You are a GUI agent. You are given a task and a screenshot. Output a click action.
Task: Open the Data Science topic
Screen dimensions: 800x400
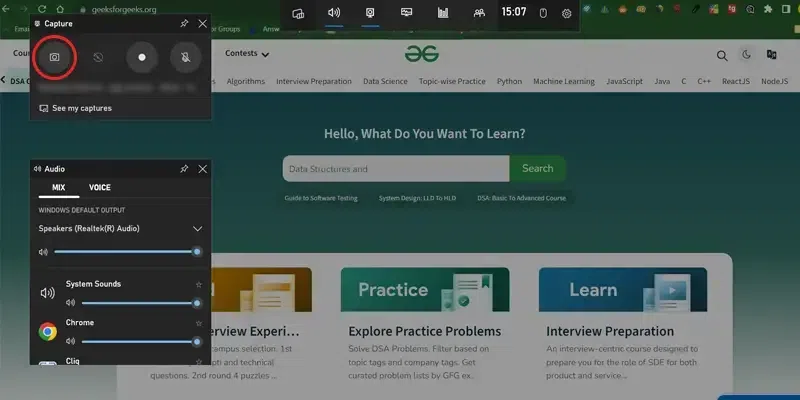tap(385, 81)
